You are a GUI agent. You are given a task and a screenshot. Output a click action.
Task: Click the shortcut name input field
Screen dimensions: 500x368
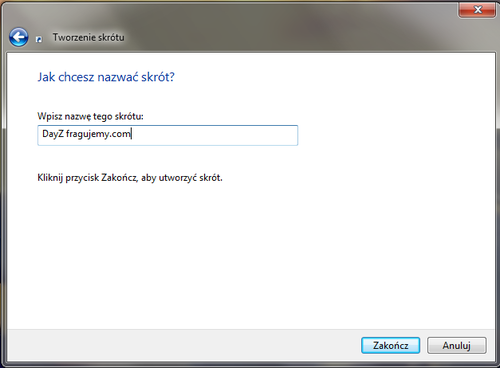coord(167,135)
